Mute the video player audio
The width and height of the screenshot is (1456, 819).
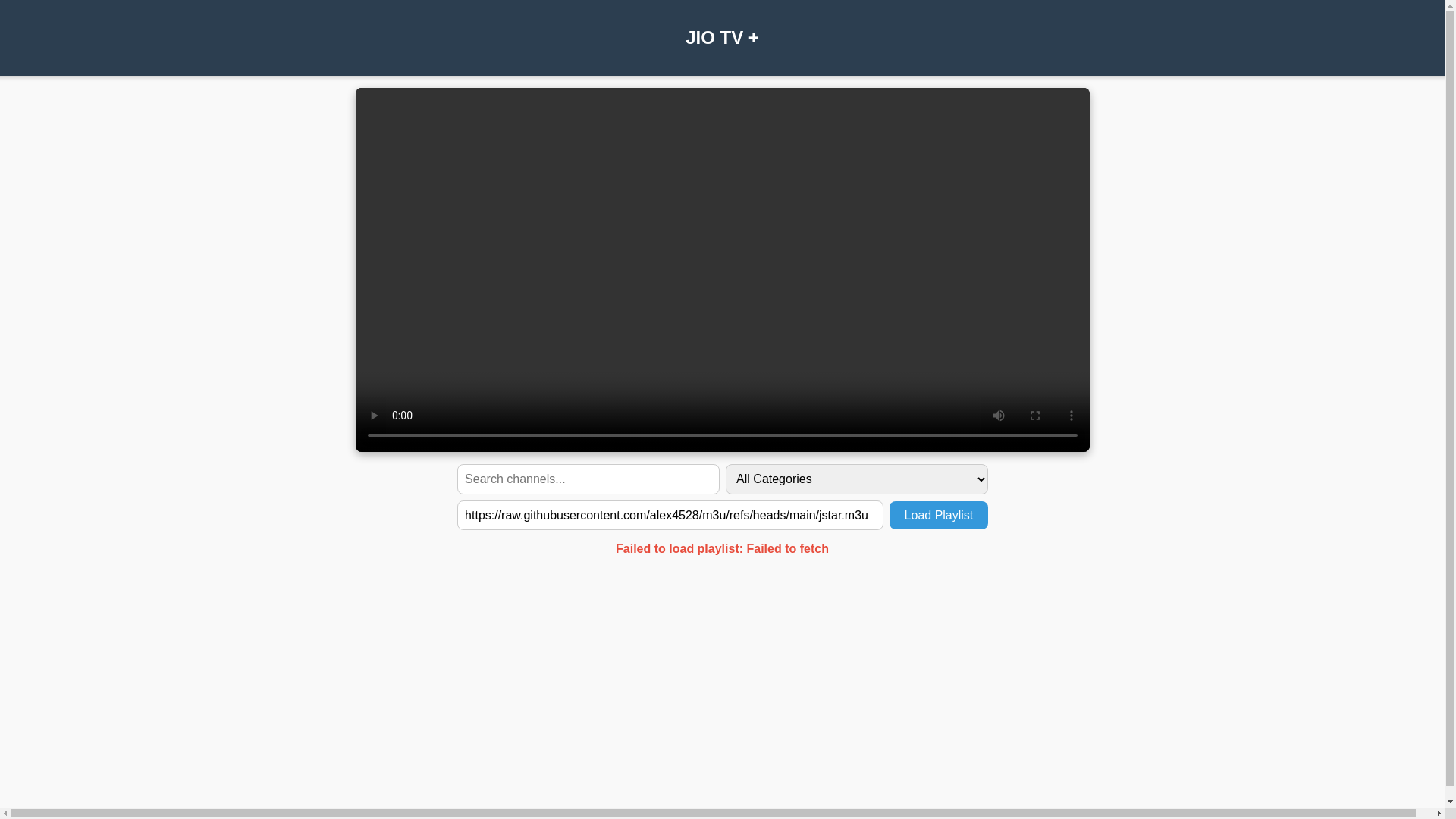(x=999, y=416)
